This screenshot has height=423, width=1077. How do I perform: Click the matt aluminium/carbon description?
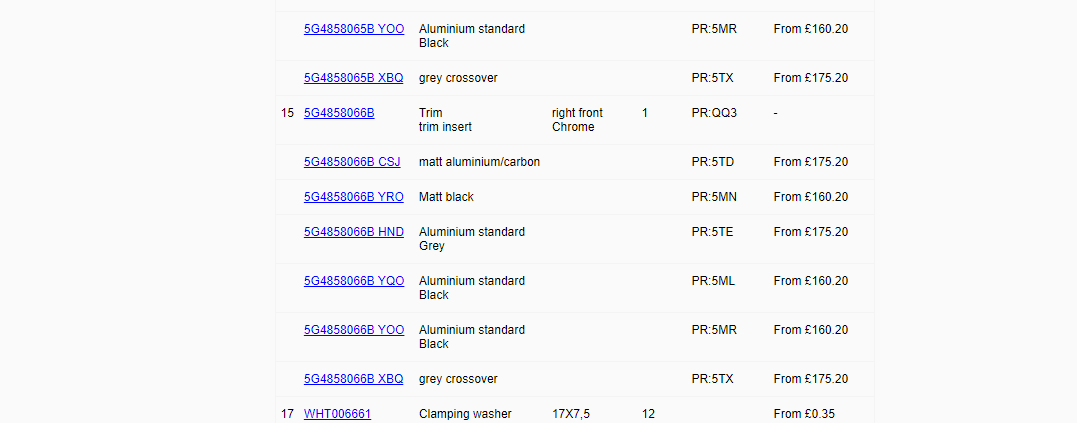pos(479,162)
